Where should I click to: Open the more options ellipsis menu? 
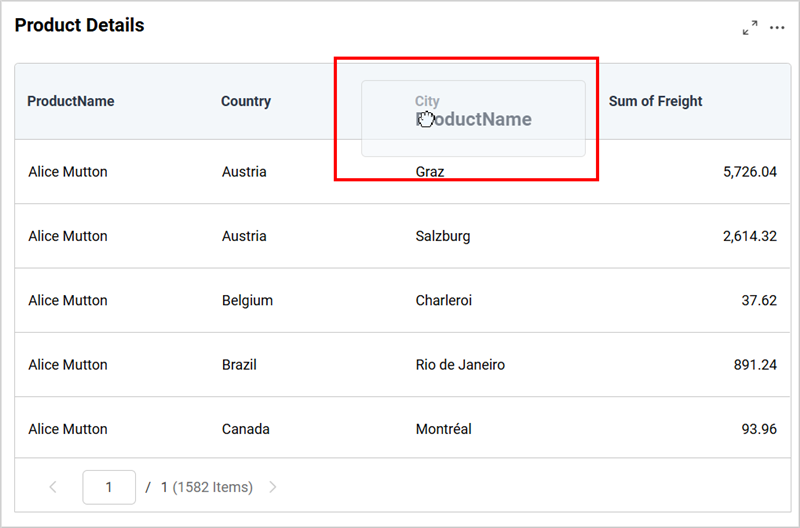click(777, 28)
